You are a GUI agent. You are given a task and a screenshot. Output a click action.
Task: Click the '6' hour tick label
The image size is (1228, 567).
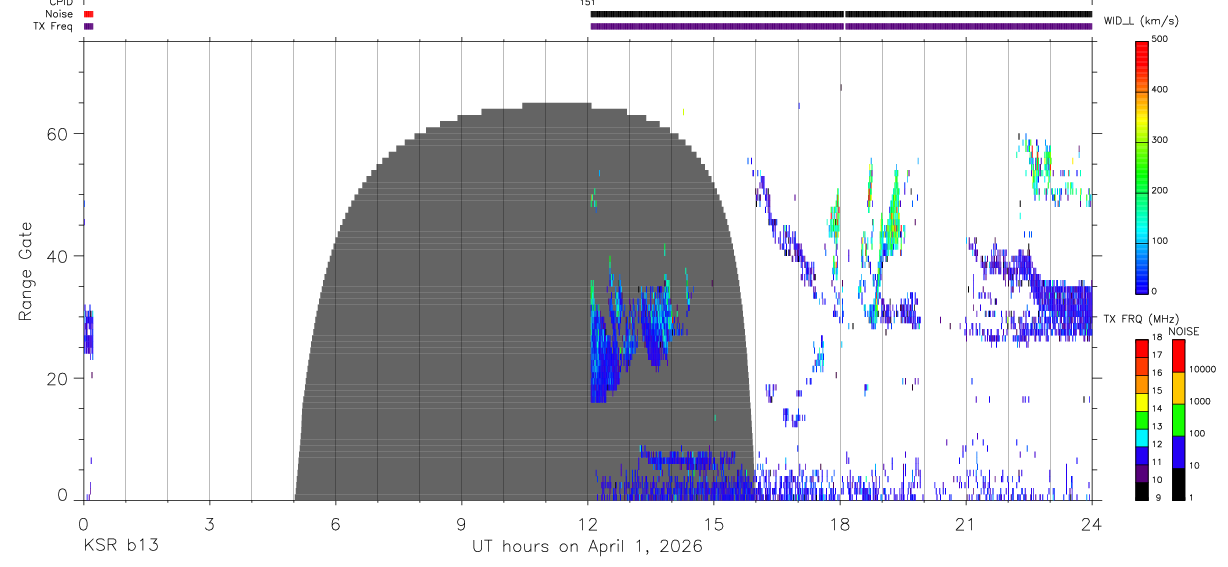335,523
